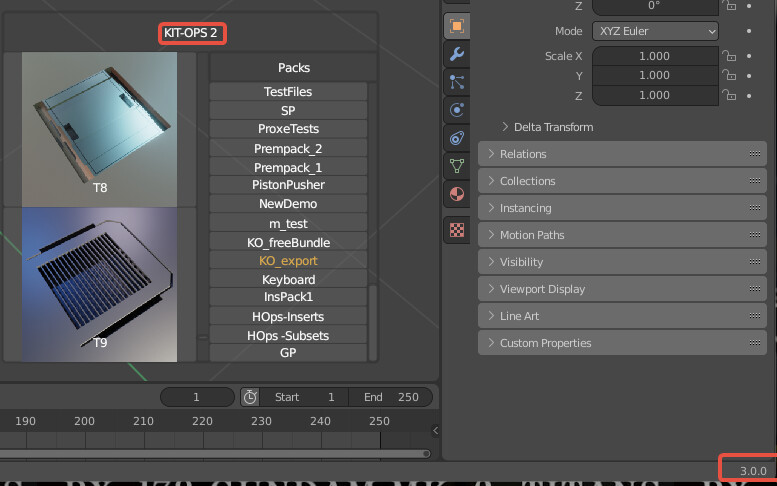Grab the Motion Paths panel drag handle

pos(755,235)
